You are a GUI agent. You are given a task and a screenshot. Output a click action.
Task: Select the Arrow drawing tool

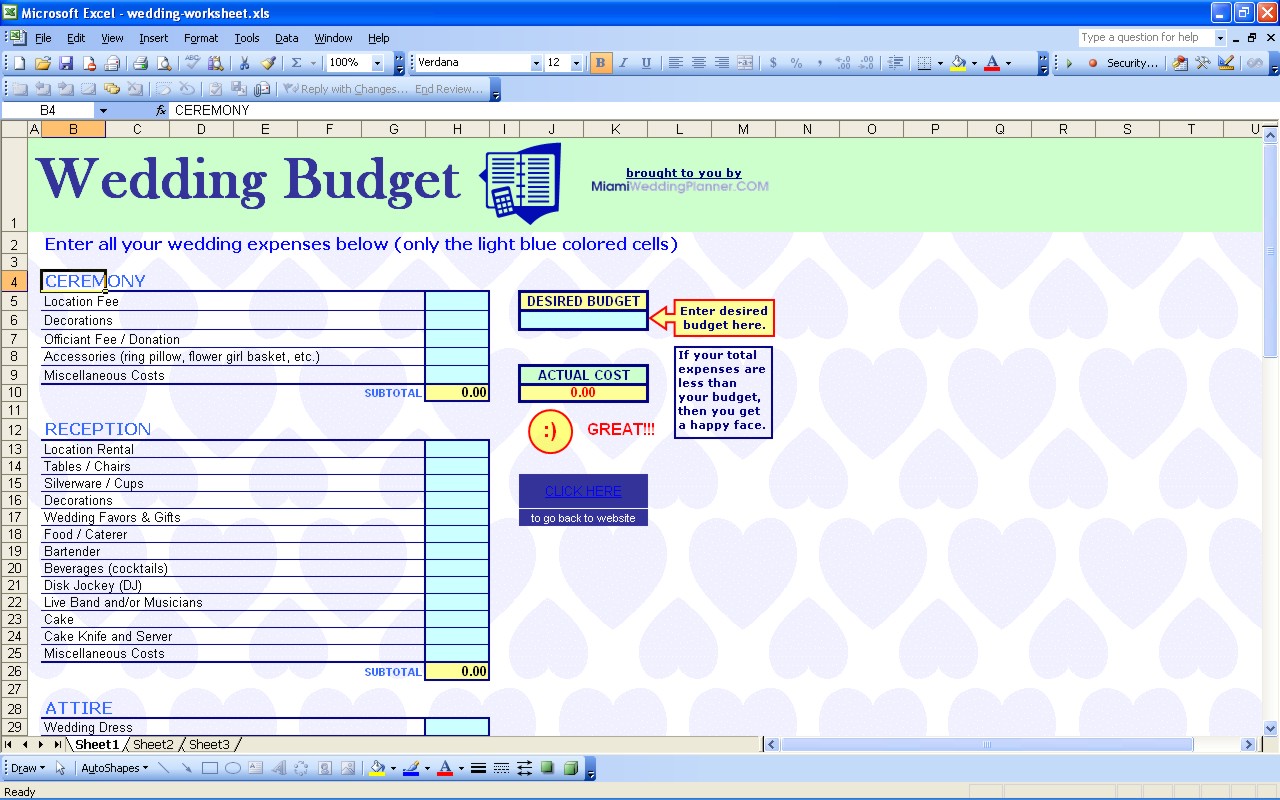[187, 768]
